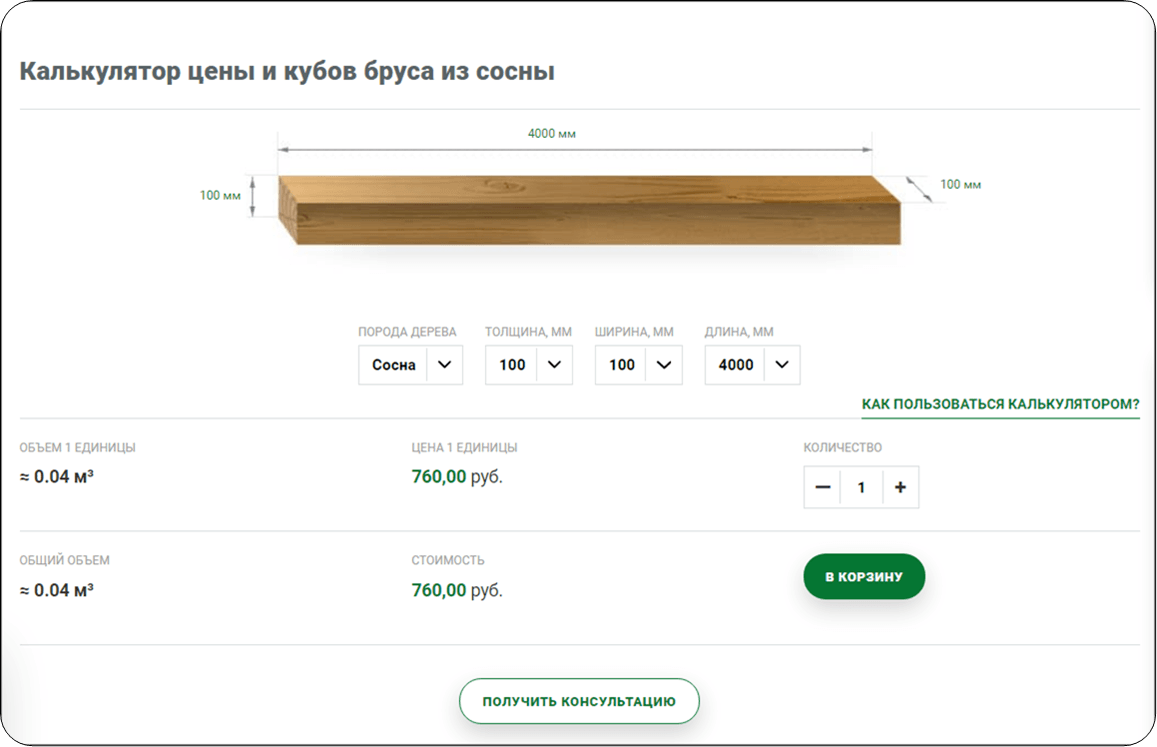This screenshot has height=747, width=1157.
Task: Click the 100 мм label left of beam
Action: [220, 195]
